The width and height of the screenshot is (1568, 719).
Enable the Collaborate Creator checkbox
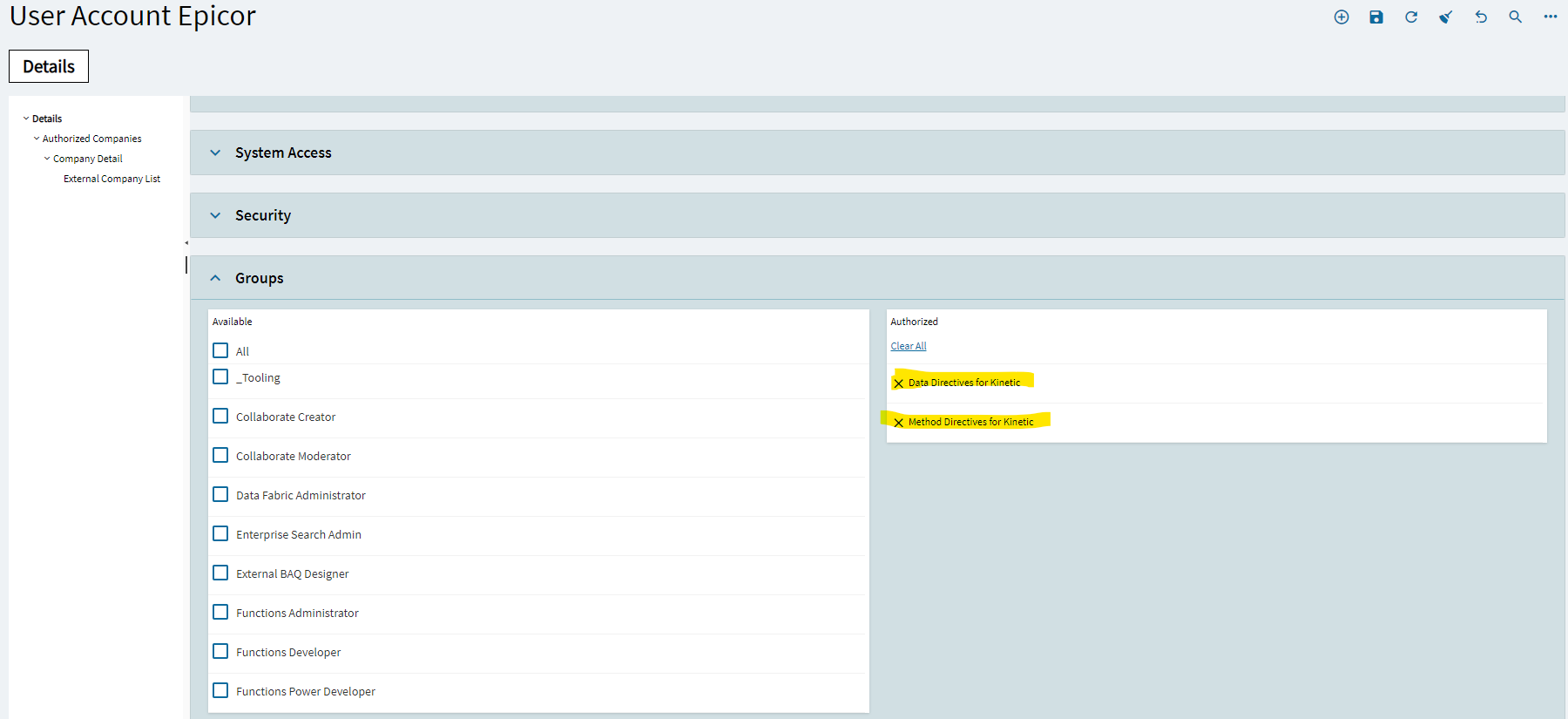point(220,416)
